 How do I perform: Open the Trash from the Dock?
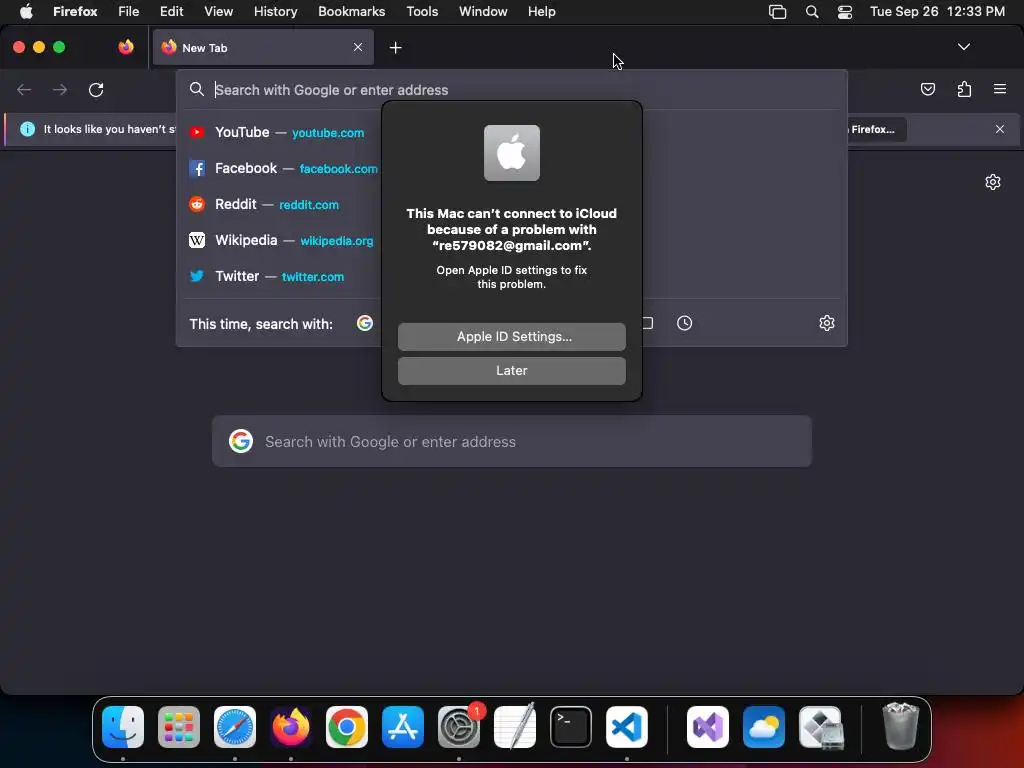[901, 726]
